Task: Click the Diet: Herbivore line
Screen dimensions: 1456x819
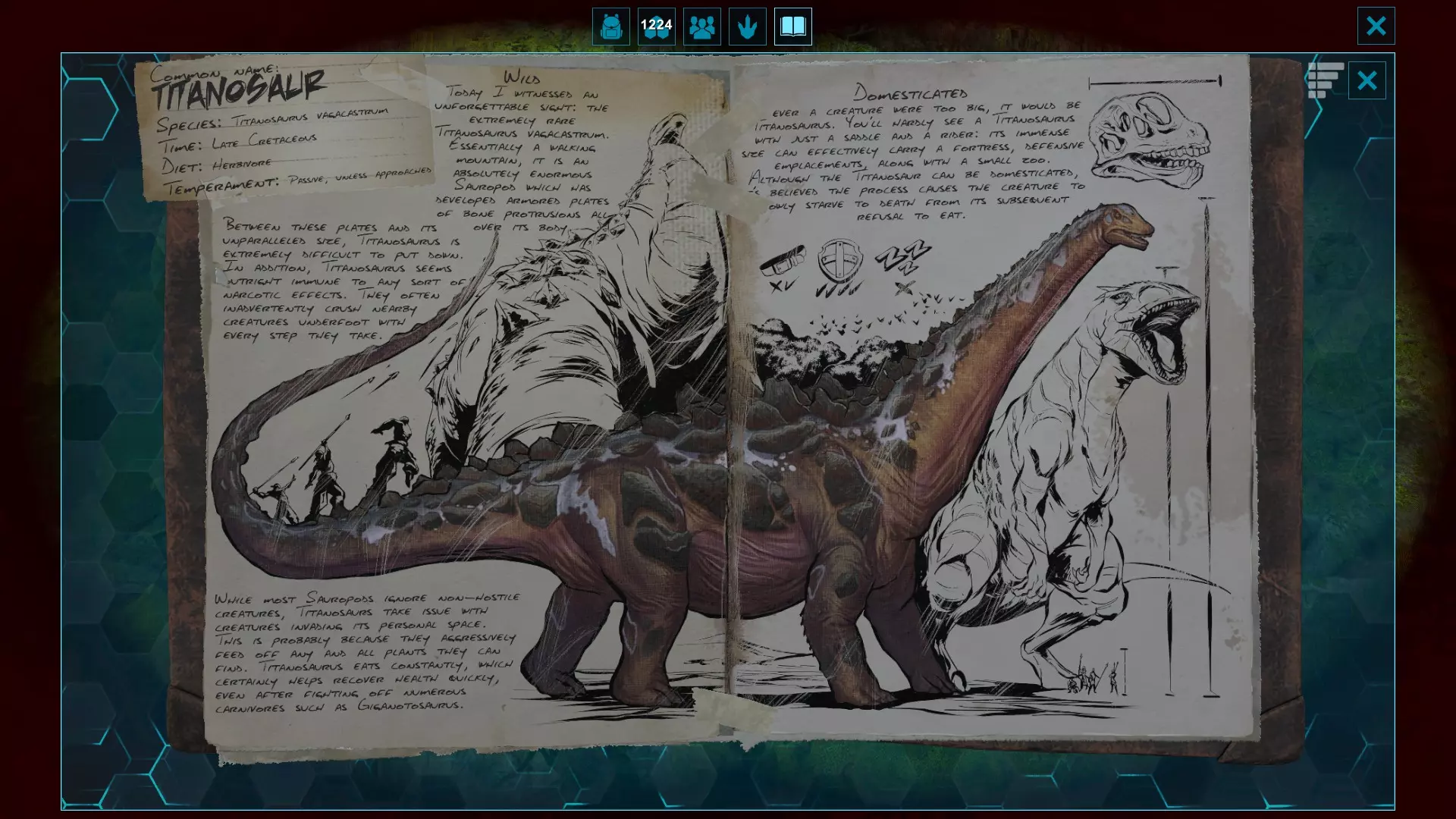Action: (x=216, y=165)
